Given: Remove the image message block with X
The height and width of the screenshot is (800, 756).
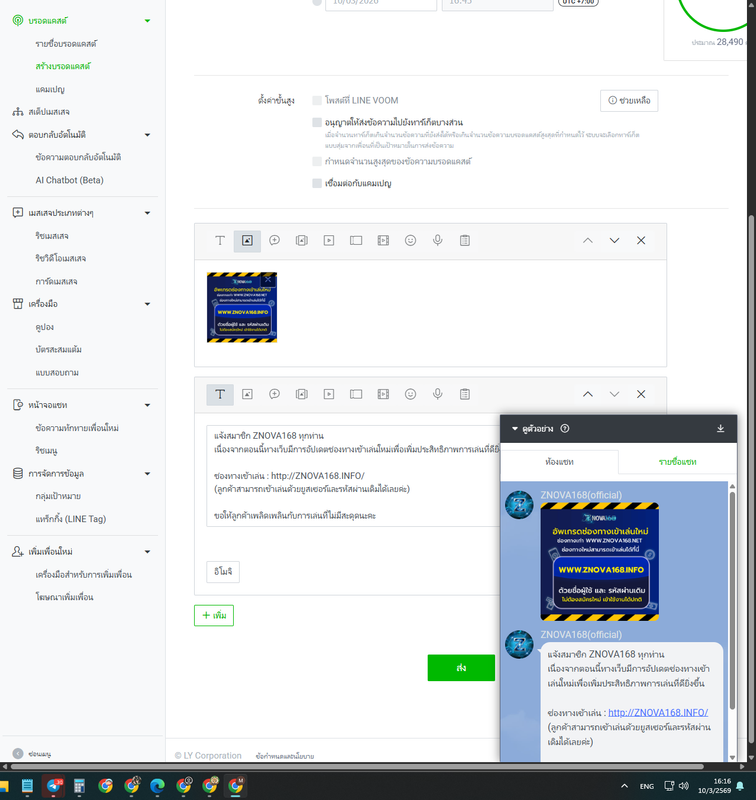Looking at the screenshot, I should coord(641,240).
